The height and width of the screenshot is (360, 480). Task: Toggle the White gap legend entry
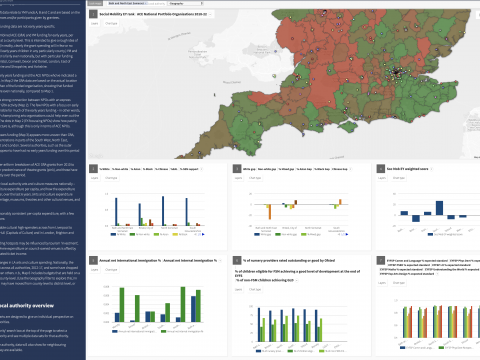coord(262,234)
